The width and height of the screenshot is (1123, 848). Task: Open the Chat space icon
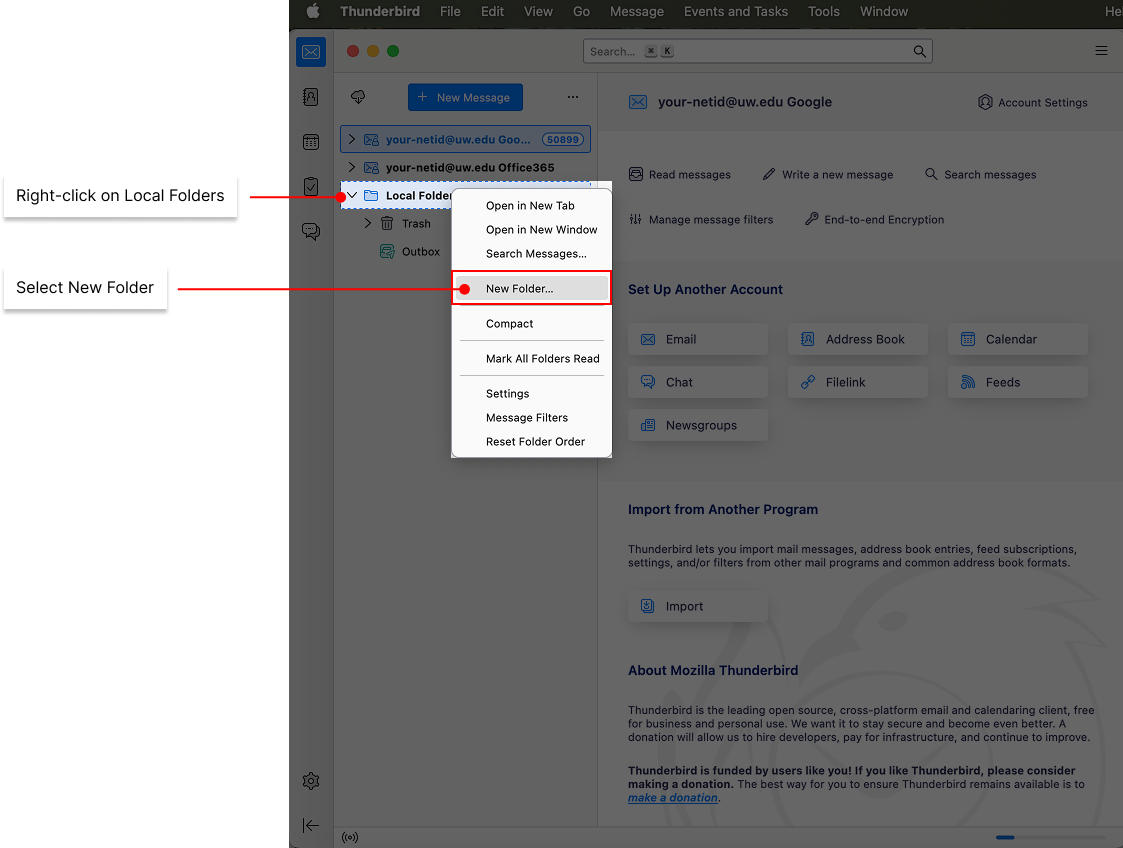click(311, 232)
